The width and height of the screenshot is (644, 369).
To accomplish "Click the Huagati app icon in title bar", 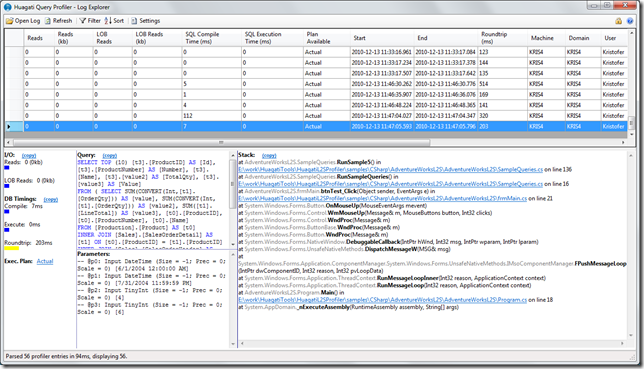I will coord(8,7).
